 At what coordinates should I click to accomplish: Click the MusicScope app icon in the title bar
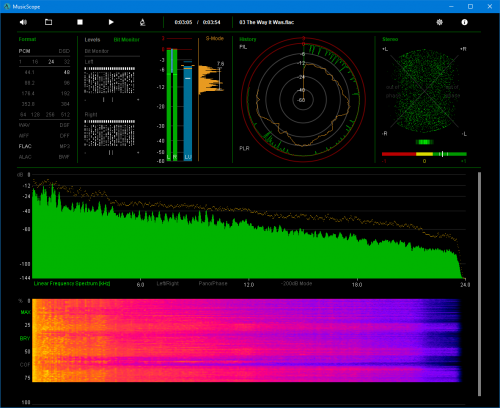[x=7, y=6]
